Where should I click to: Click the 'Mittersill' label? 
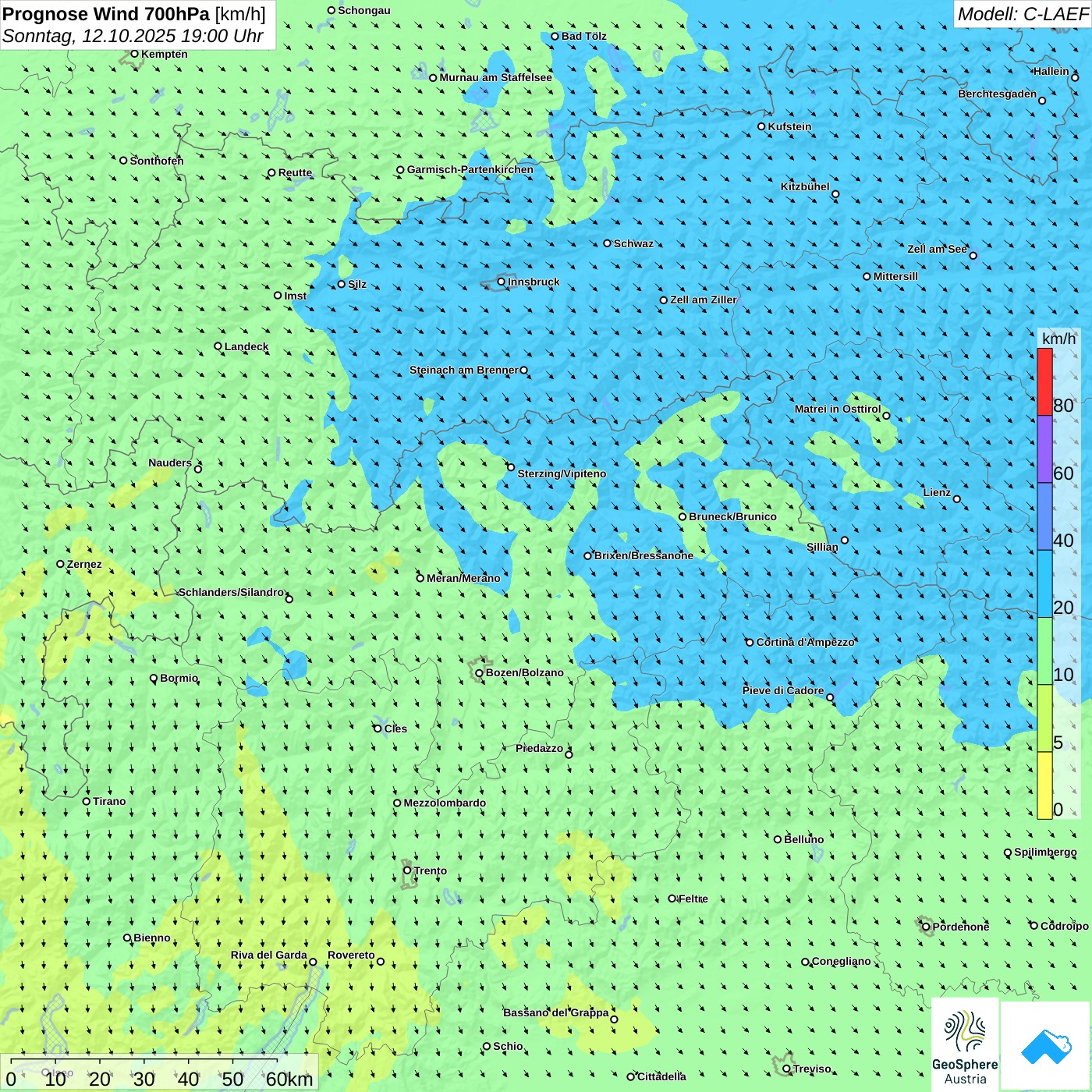click(x=895, y=276)
